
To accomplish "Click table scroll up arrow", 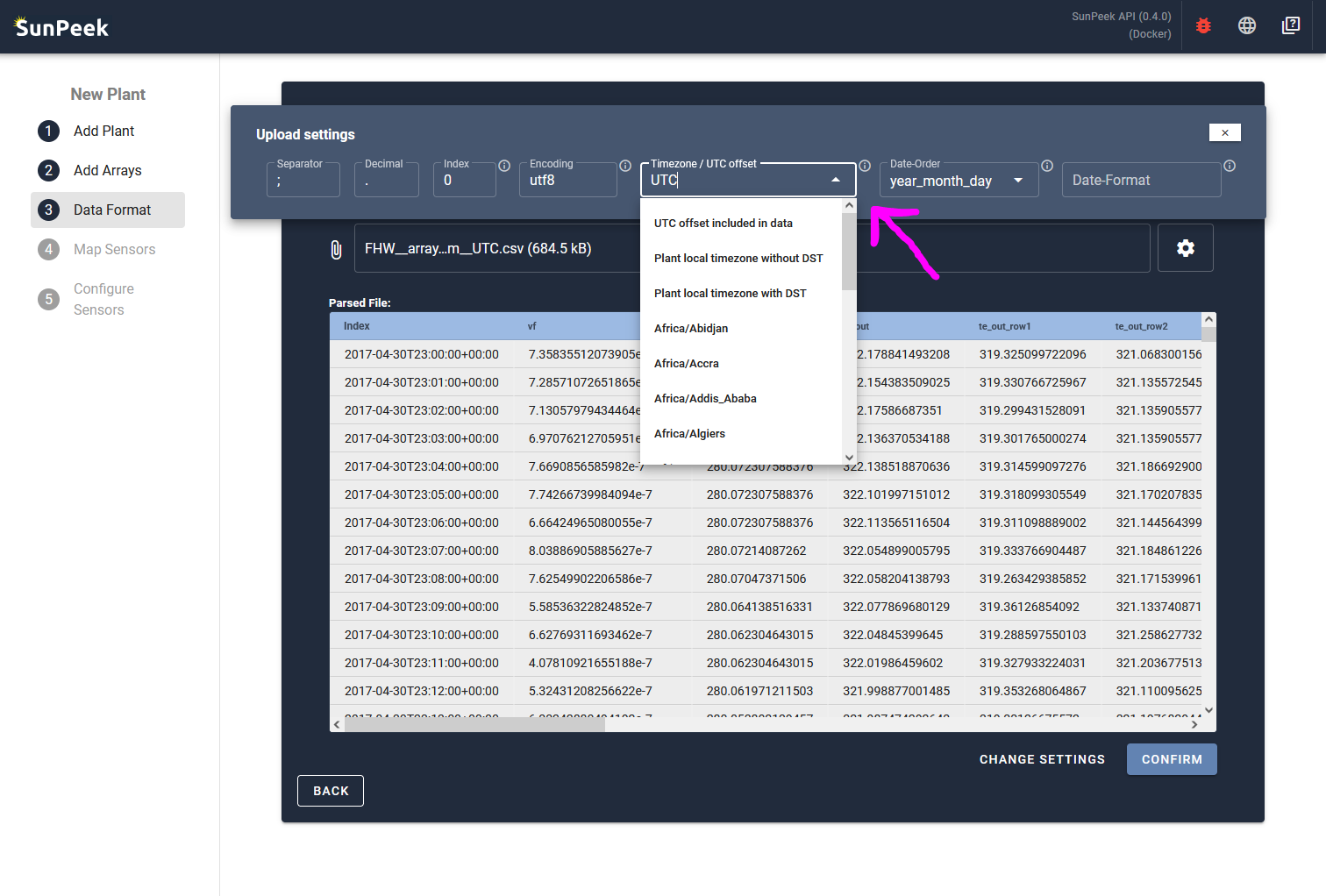I will coord(1208,319).
